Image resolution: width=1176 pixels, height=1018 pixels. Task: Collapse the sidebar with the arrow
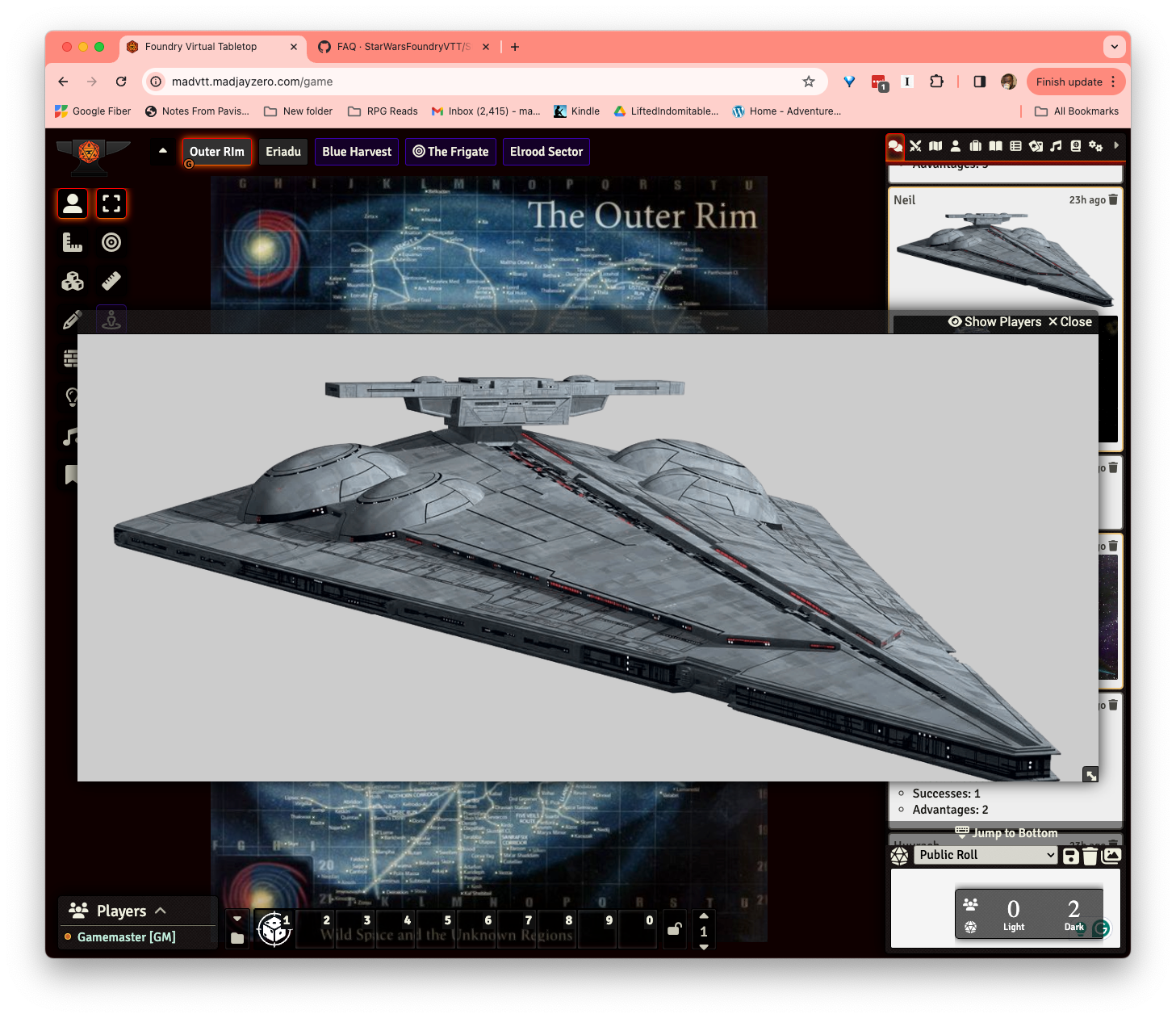1116,145
